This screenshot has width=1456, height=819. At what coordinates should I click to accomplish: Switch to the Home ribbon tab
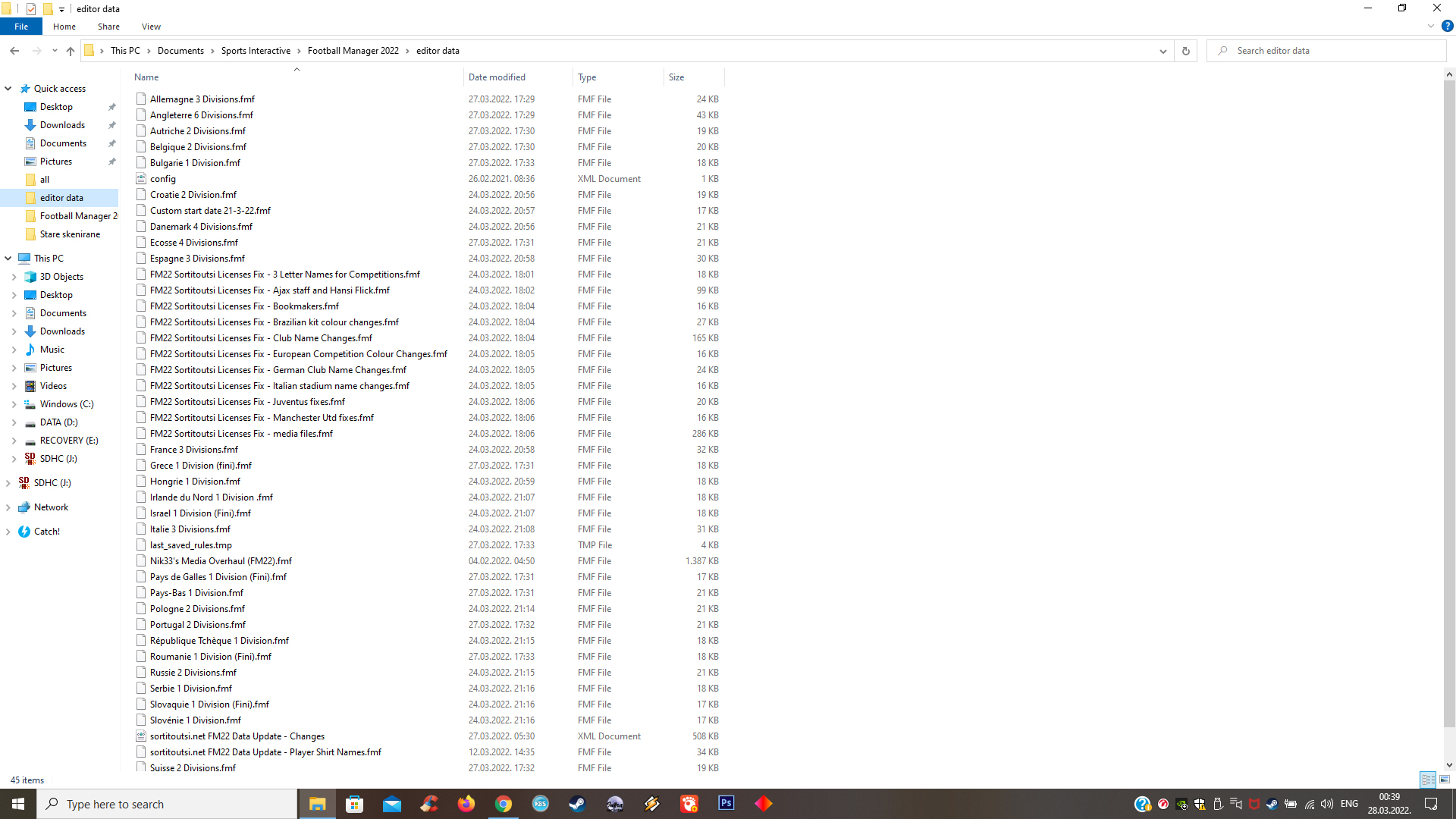[x=64, y=27]
